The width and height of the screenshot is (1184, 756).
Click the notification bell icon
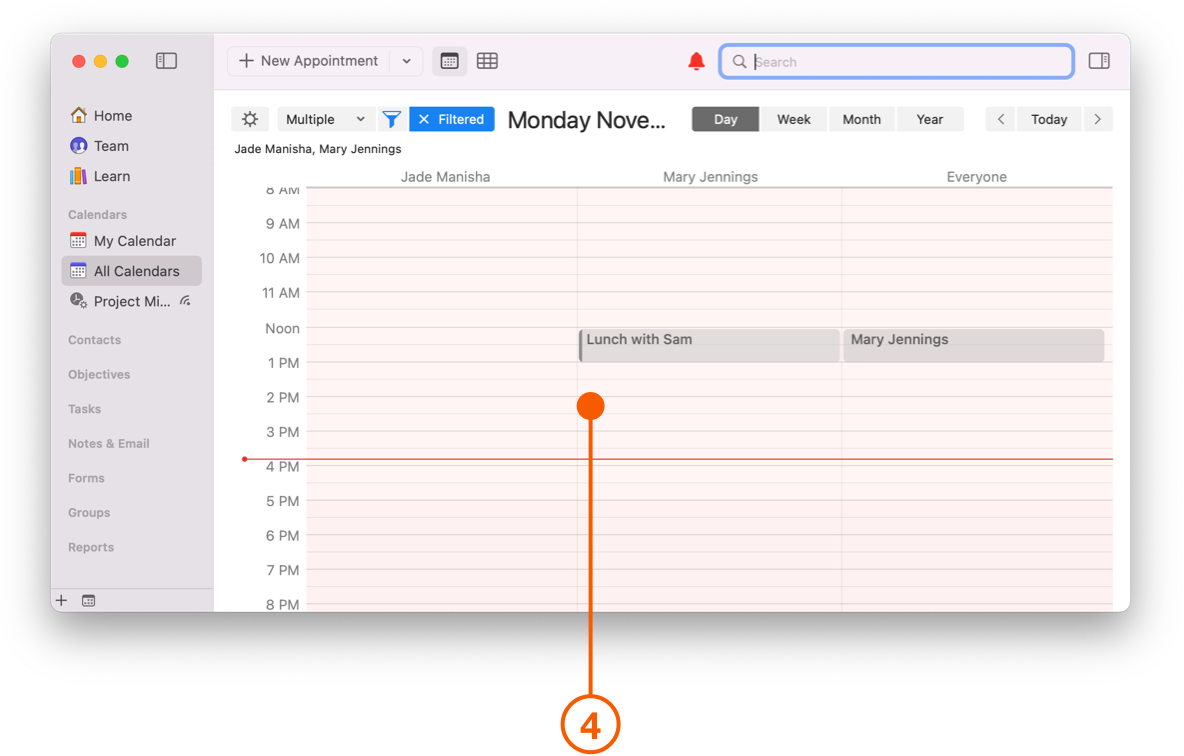(696, 61)
